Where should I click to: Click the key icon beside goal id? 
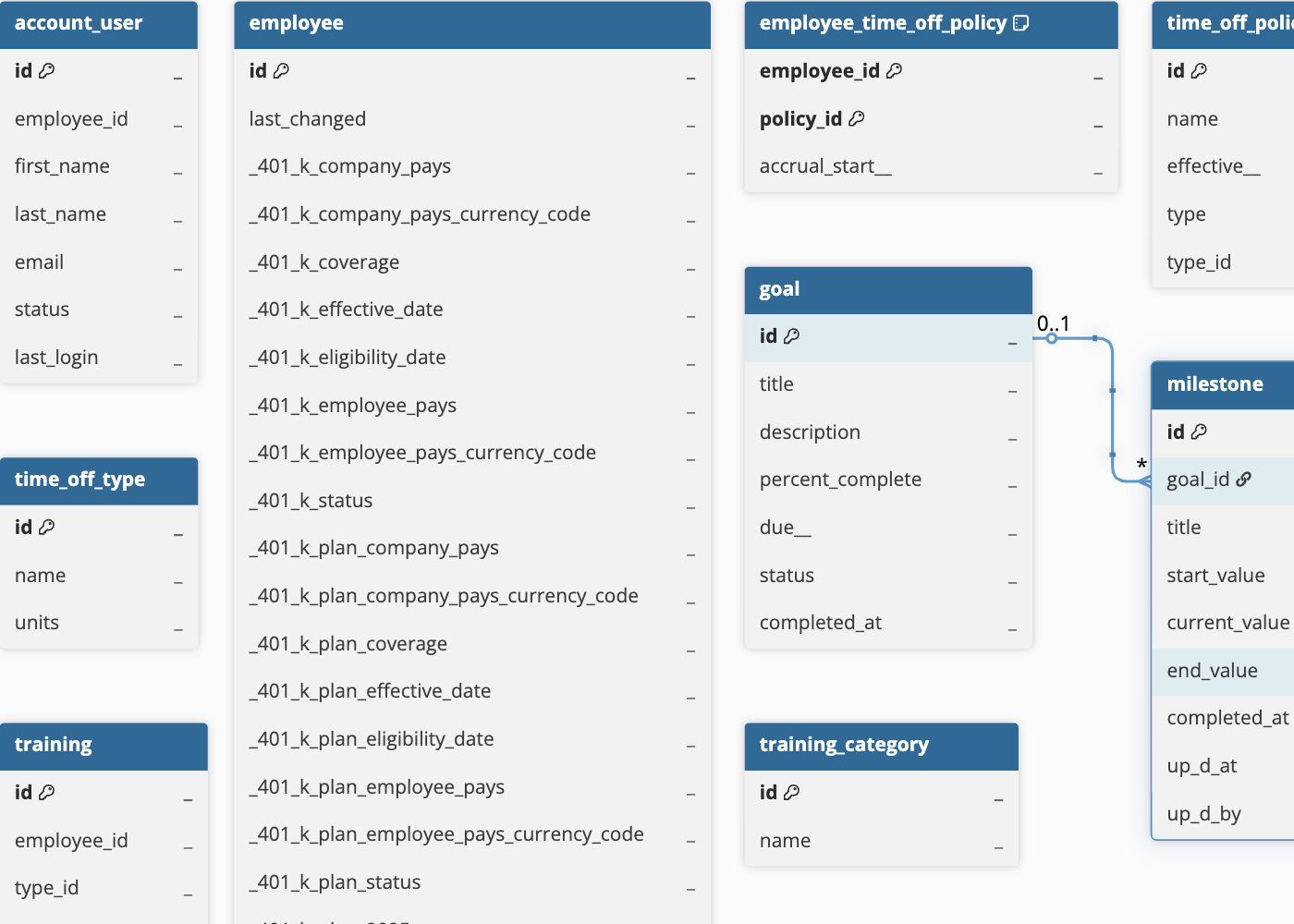(792, 335)
